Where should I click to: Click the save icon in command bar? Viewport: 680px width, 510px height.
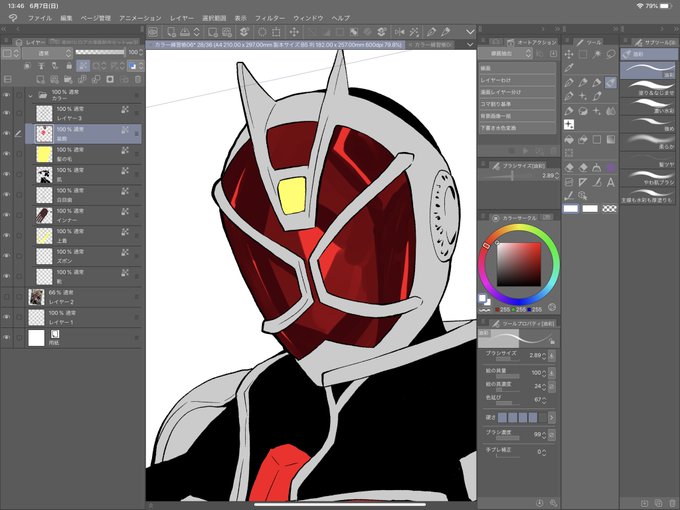(185, 32)
